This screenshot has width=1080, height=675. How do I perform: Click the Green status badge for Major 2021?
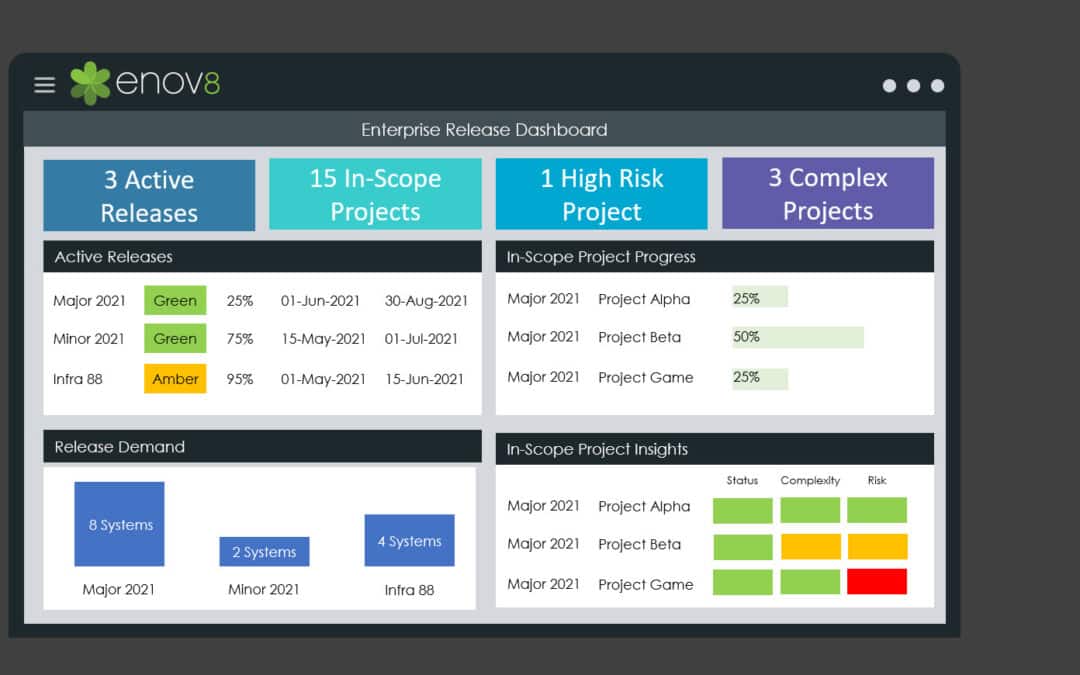[x=175, y=300]
